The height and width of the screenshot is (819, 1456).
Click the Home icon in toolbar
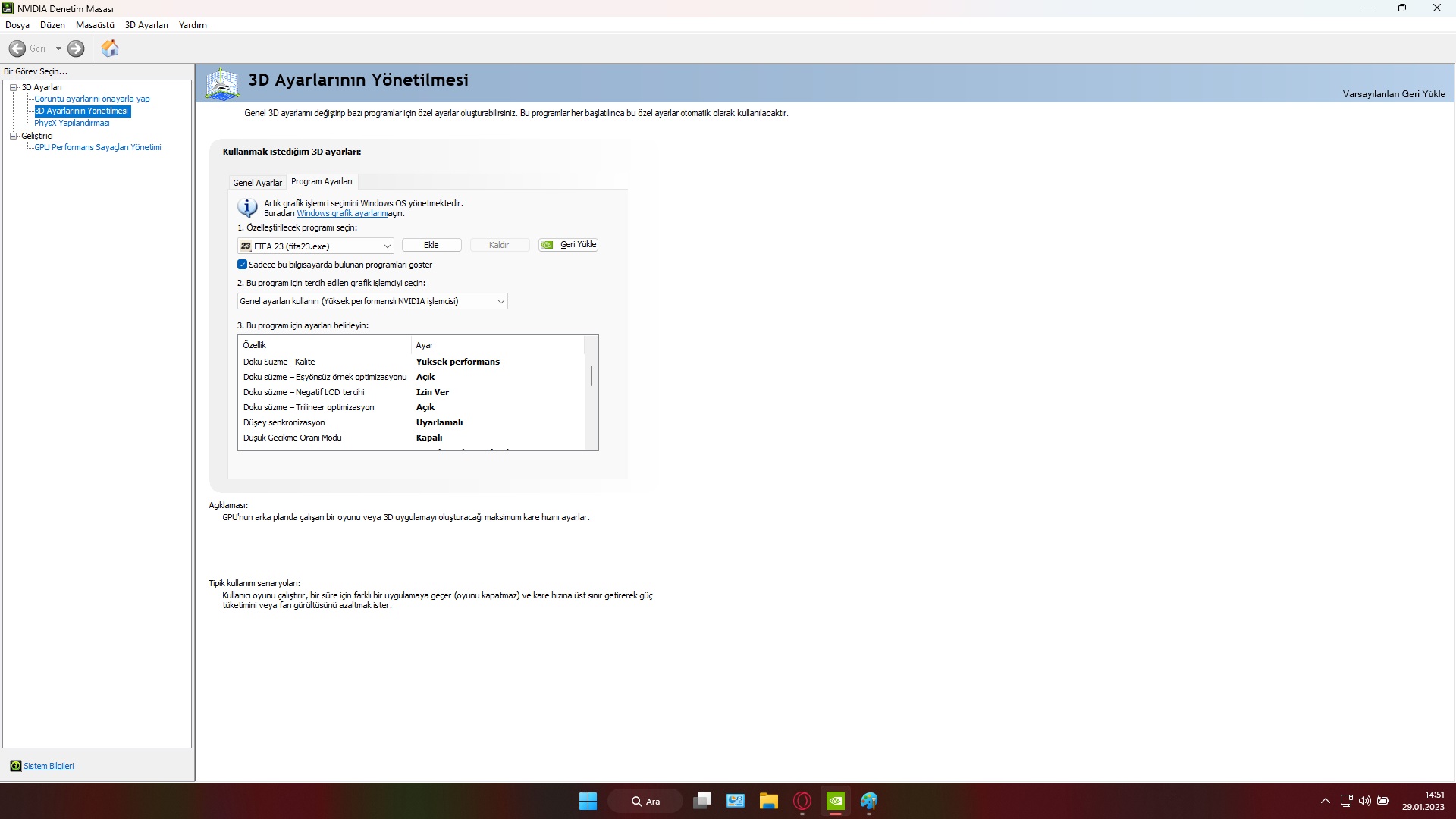110,49
